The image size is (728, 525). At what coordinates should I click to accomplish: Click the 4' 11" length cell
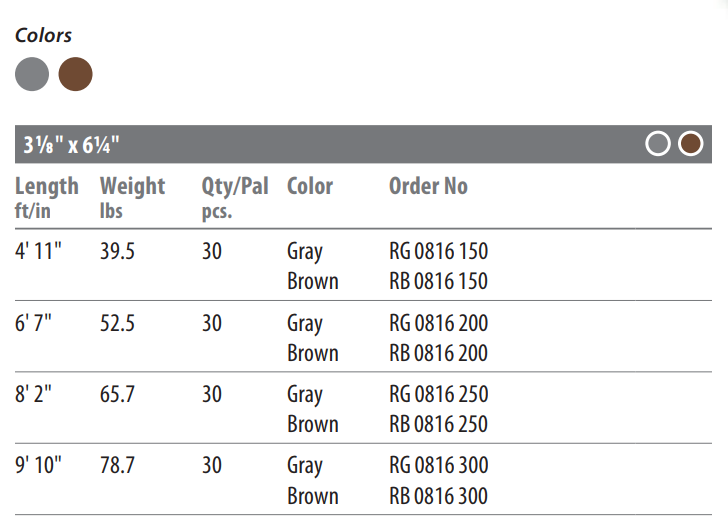point(38,251)
